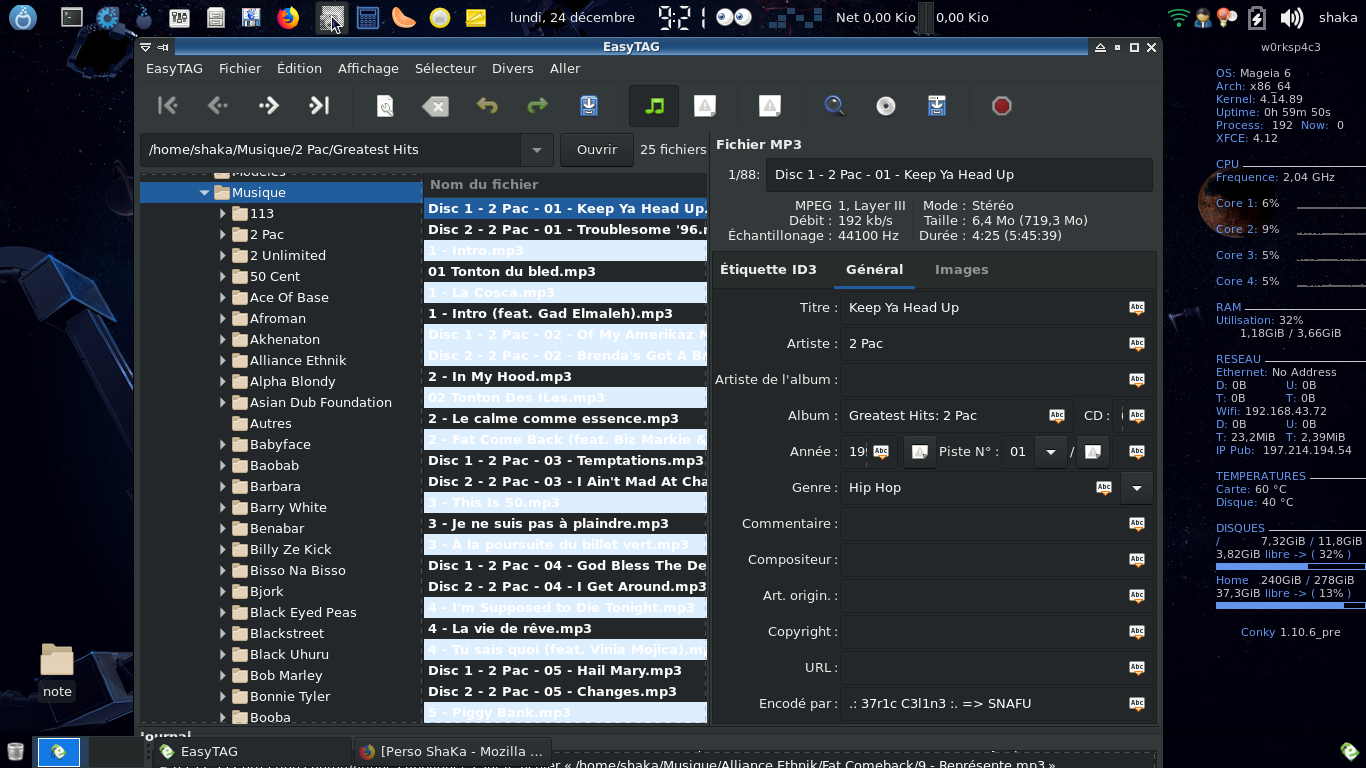Apply Compositeur Abc icon
Viewport: 1366px width, 768px height.
click(1136, 559)
